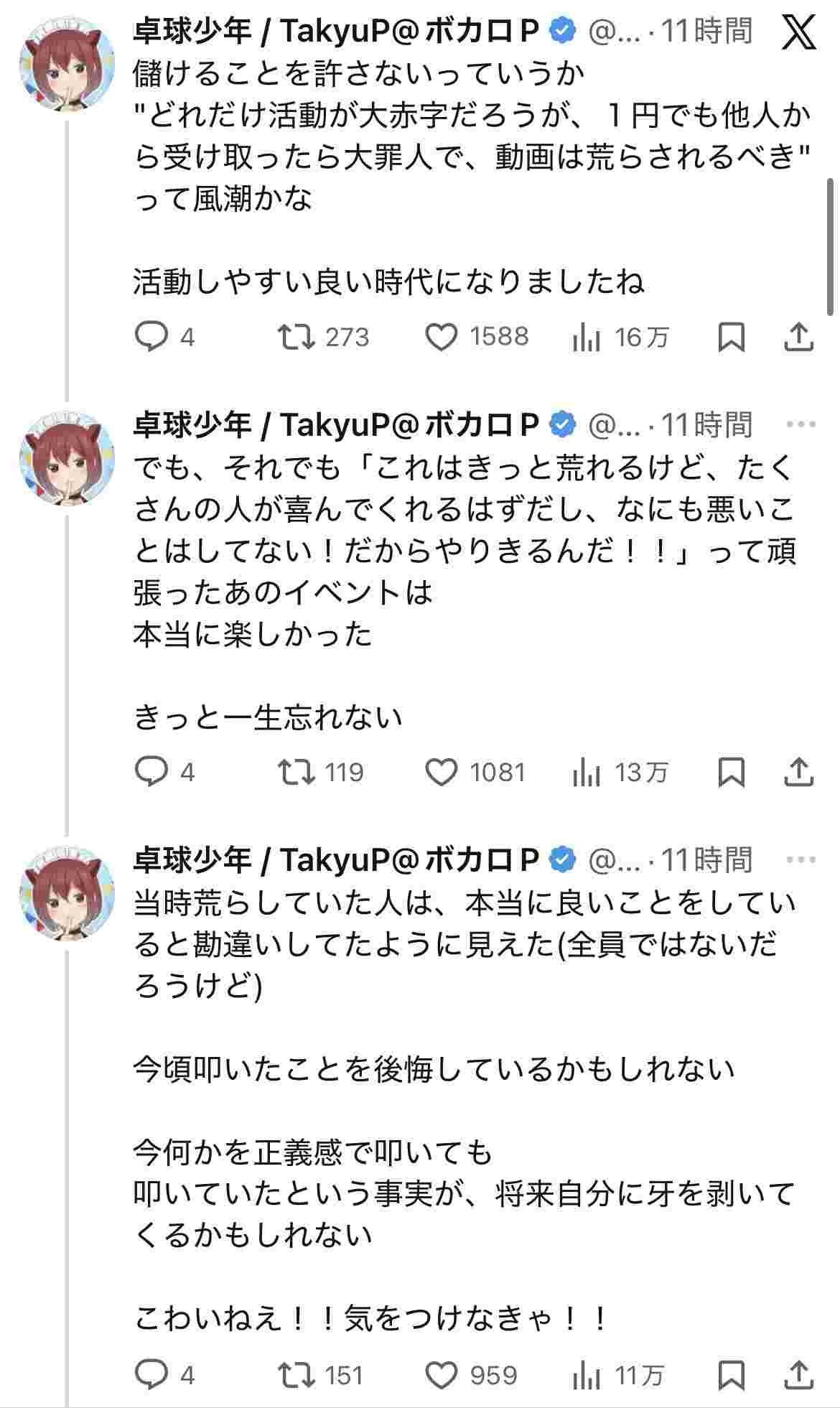Like the post with 959 likes
This screenshot has height=1408, width=840.
[x=442, y=1375]
